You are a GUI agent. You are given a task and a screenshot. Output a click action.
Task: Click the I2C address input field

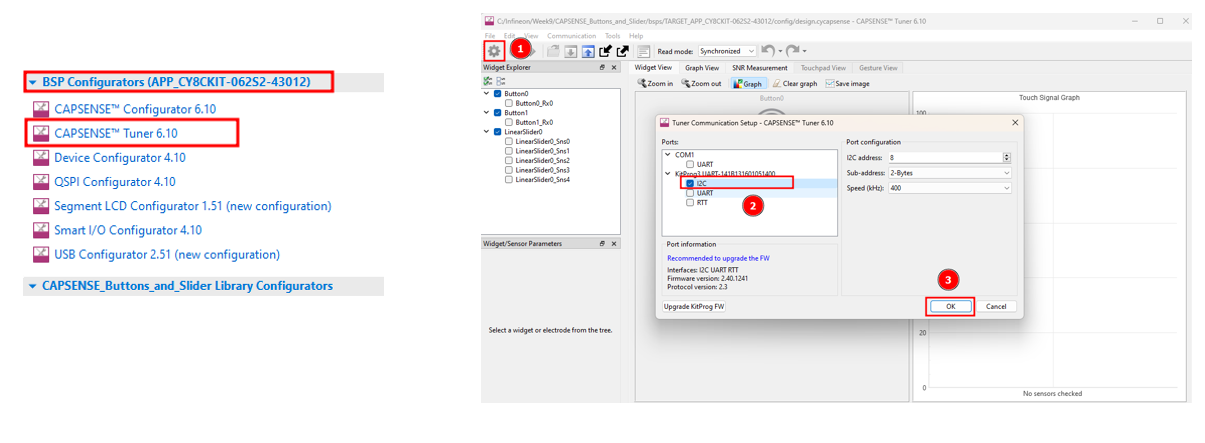point(942,158)
